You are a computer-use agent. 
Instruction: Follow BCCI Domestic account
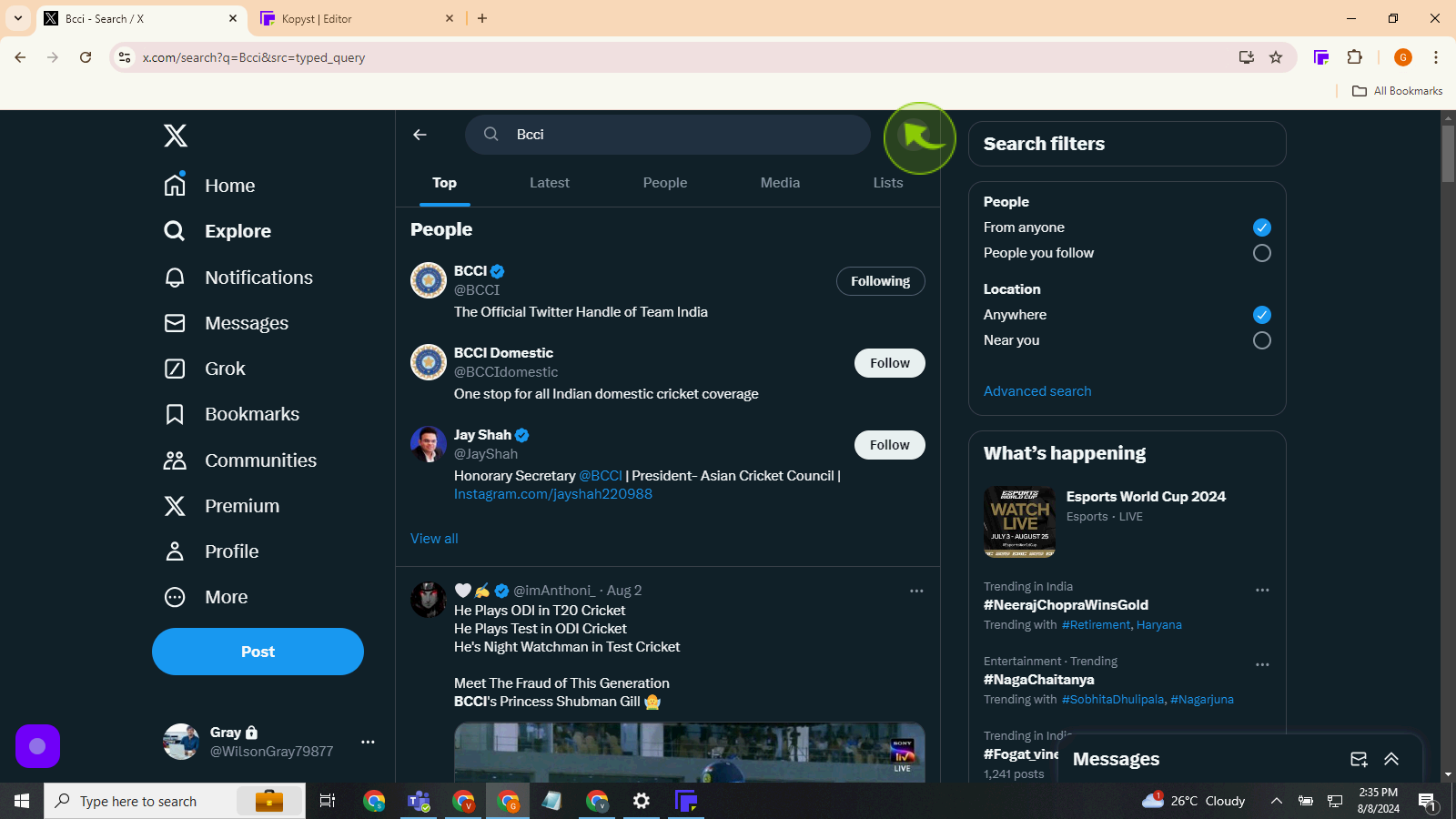pos(889,363)
